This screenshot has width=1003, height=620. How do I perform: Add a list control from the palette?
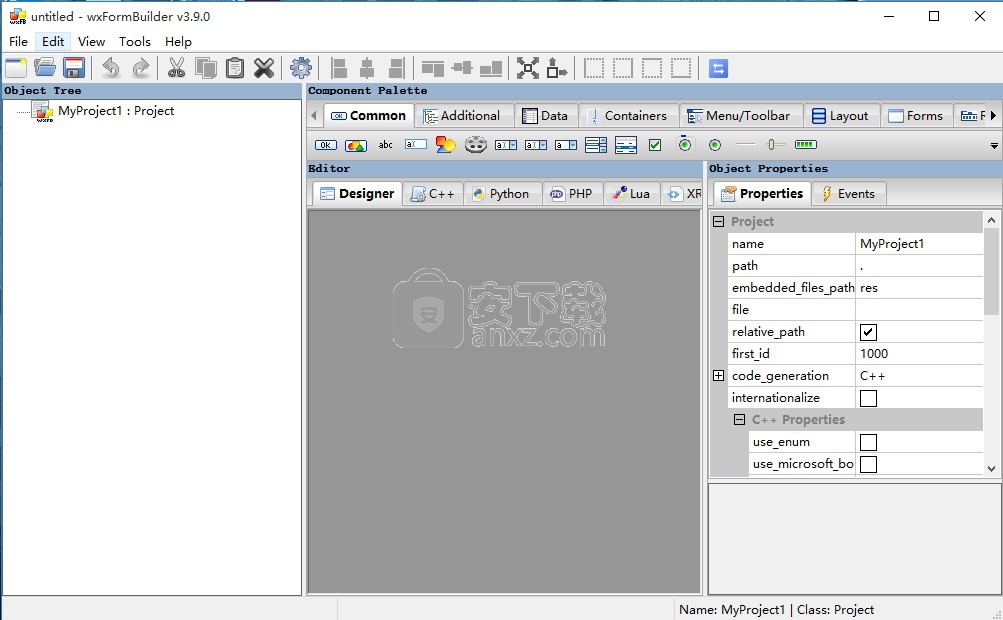coord(626,145)
